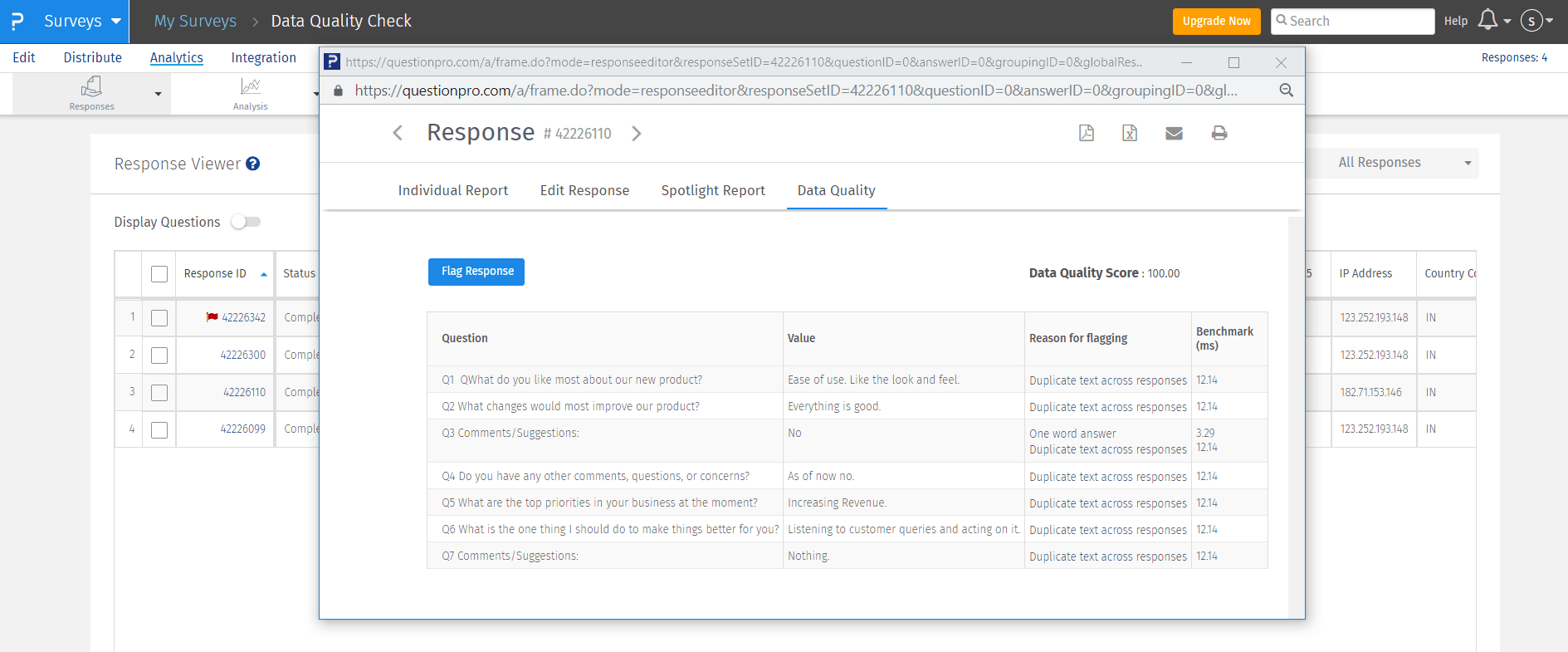Expand the Surveys dropdown menu
This screenshot has height=652, width=1568.
[115, 21]
